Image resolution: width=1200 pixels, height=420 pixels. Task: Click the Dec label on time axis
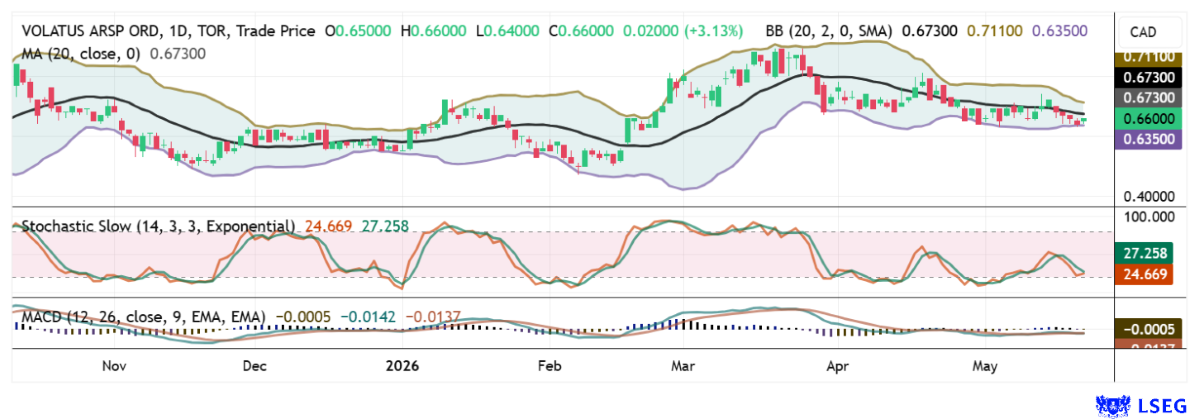pos(257,367)
